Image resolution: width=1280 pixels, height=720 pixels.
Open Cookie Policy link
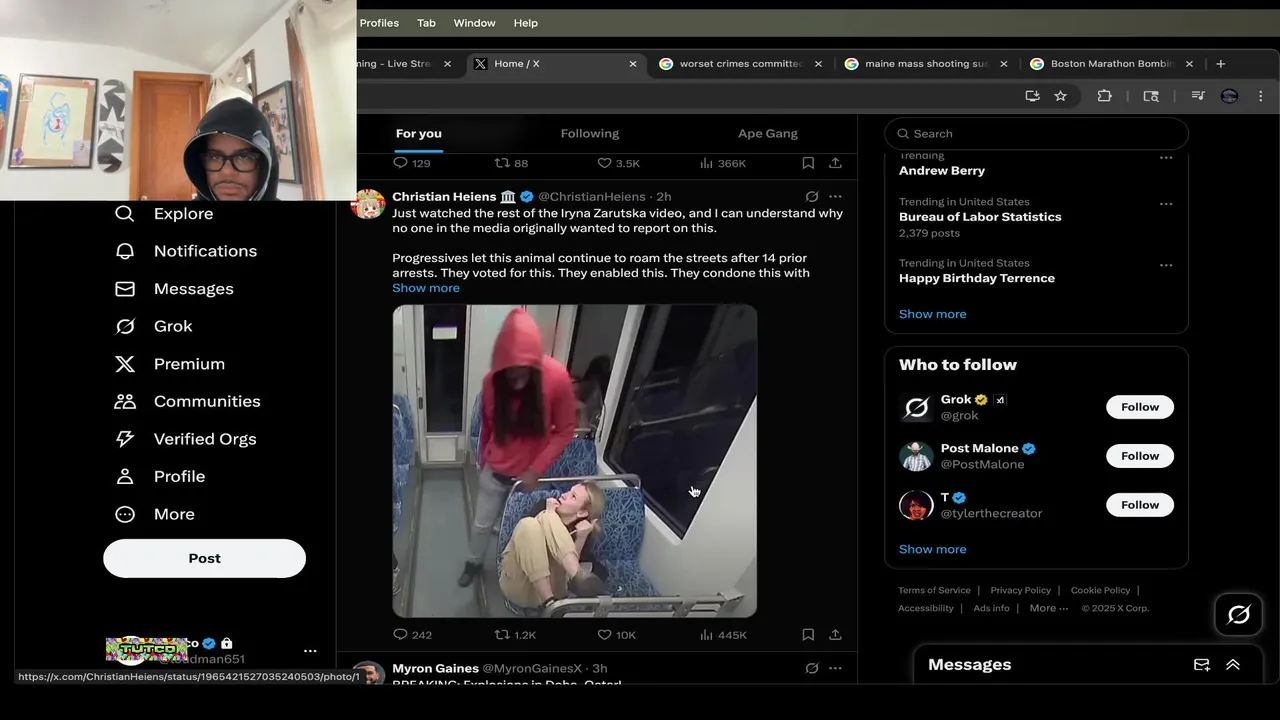[1100, 590]
